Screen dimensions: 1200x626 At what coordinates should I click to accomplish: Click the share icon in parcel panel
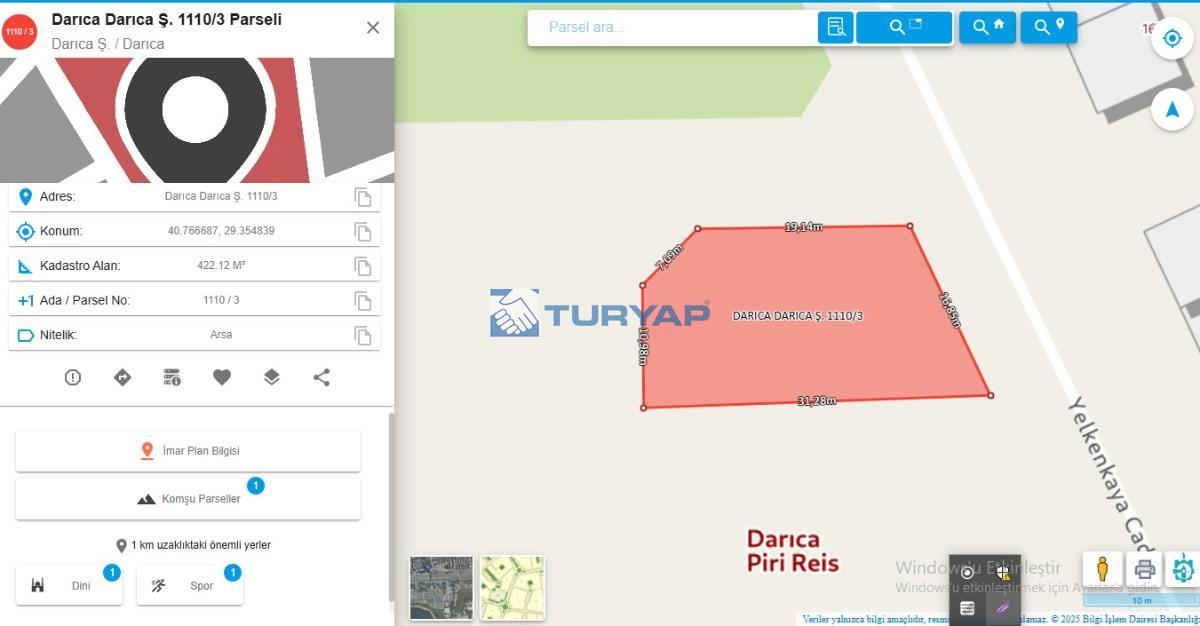coord(321,377)
